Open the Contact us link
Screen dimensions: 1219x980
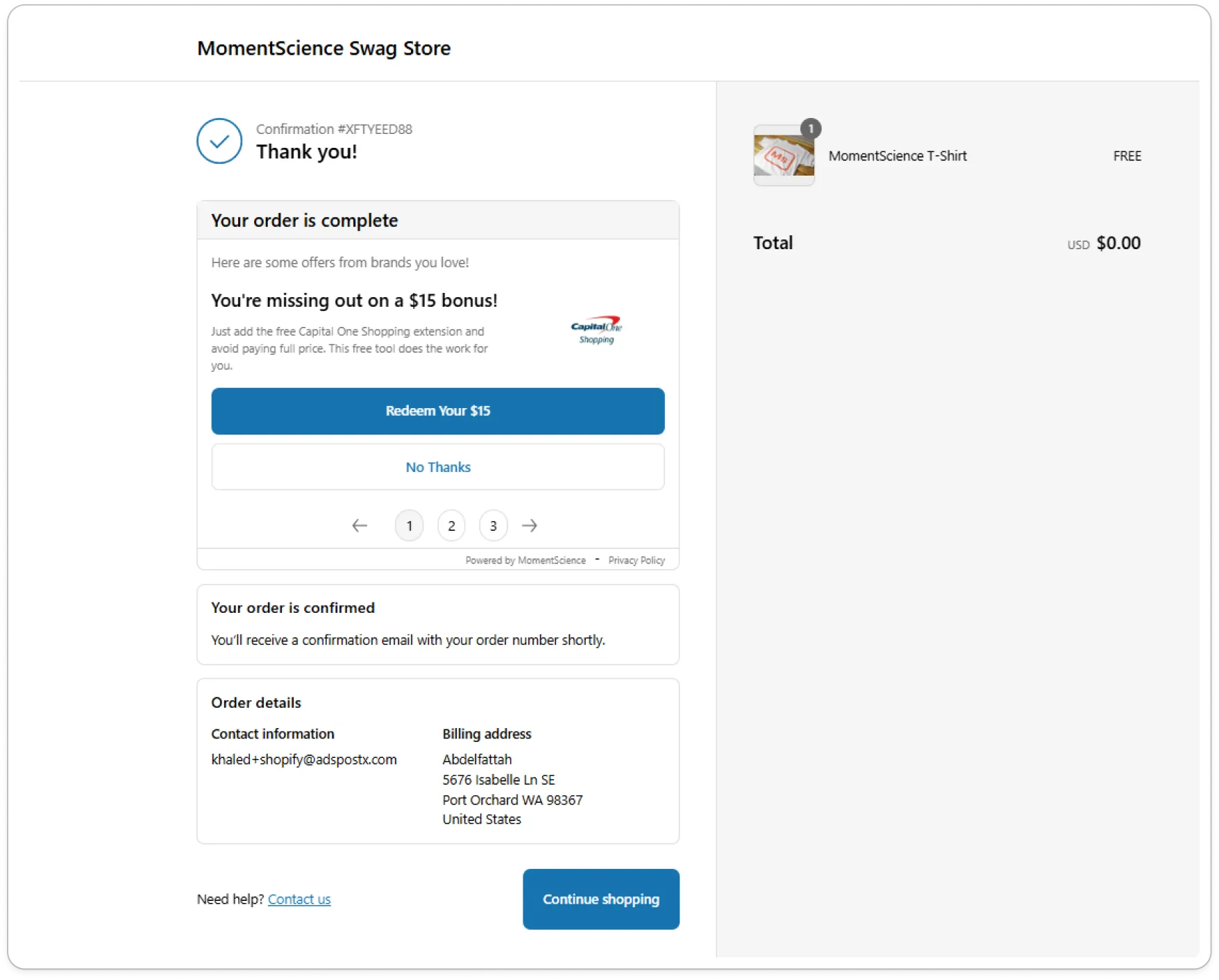click(299, 899)
